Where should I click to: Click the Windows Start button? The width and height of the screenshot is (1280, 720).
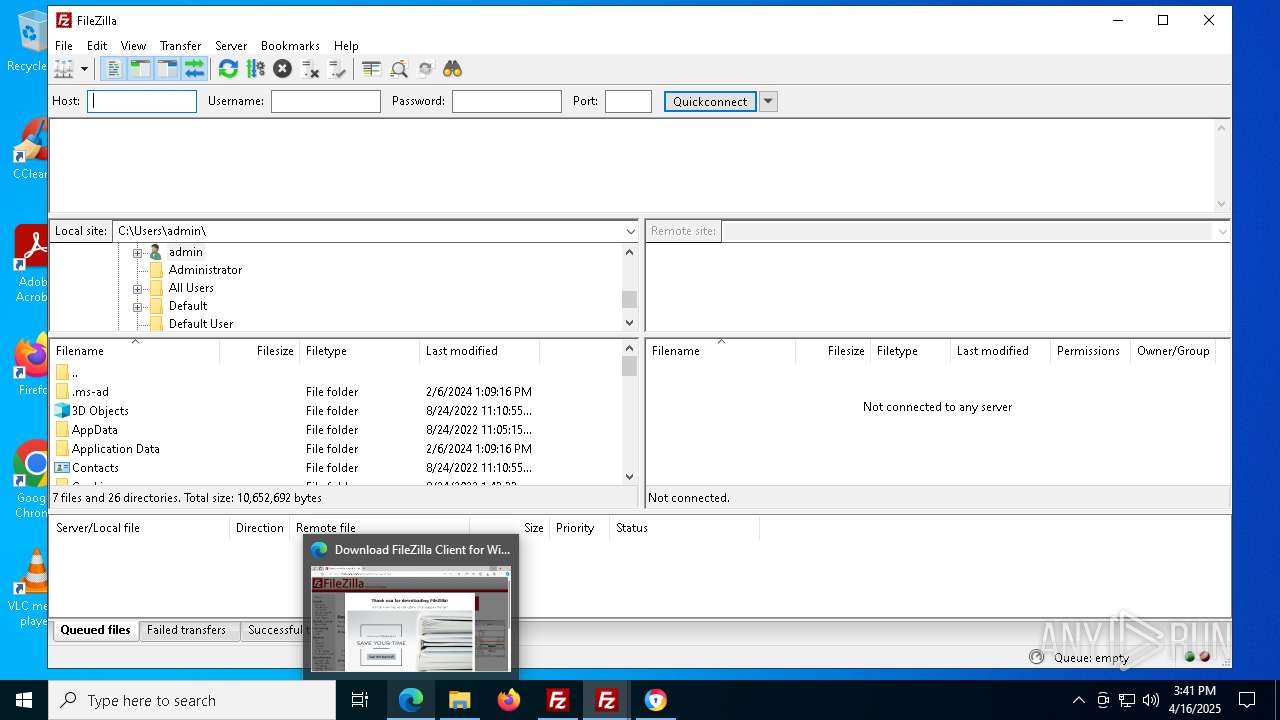point(24,700)
